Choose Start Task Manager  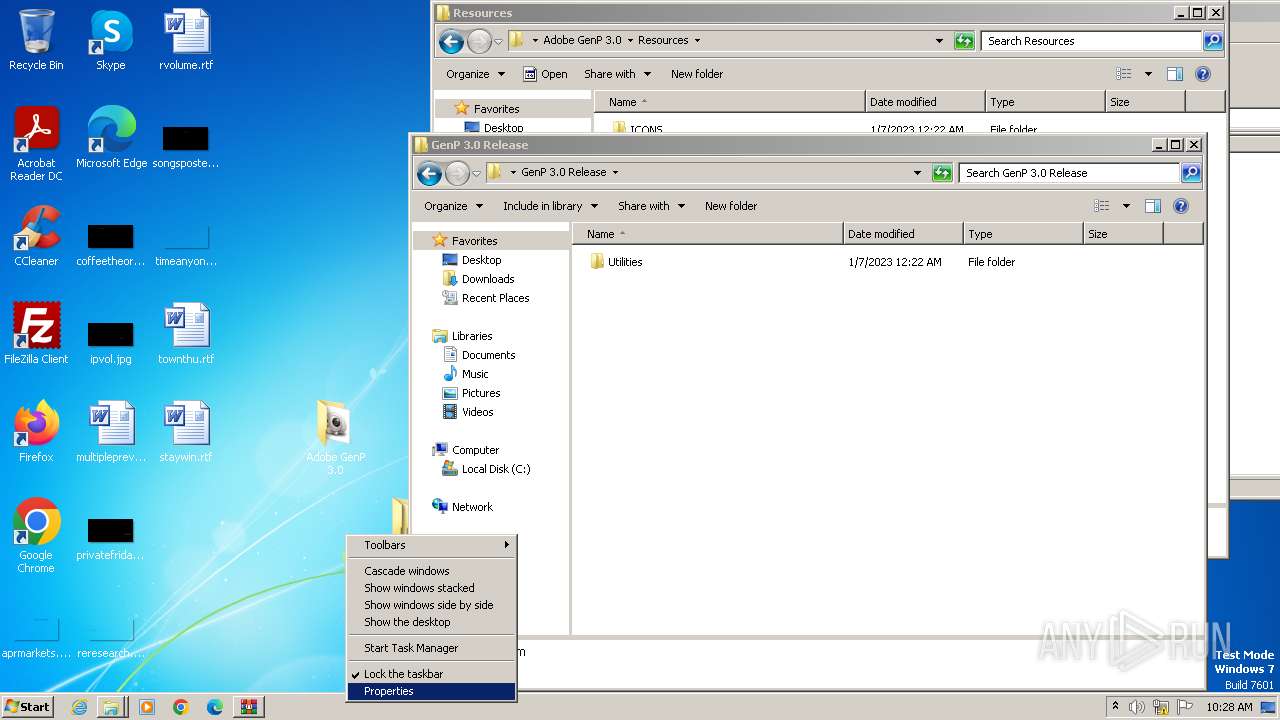click(x=431, y=648)
